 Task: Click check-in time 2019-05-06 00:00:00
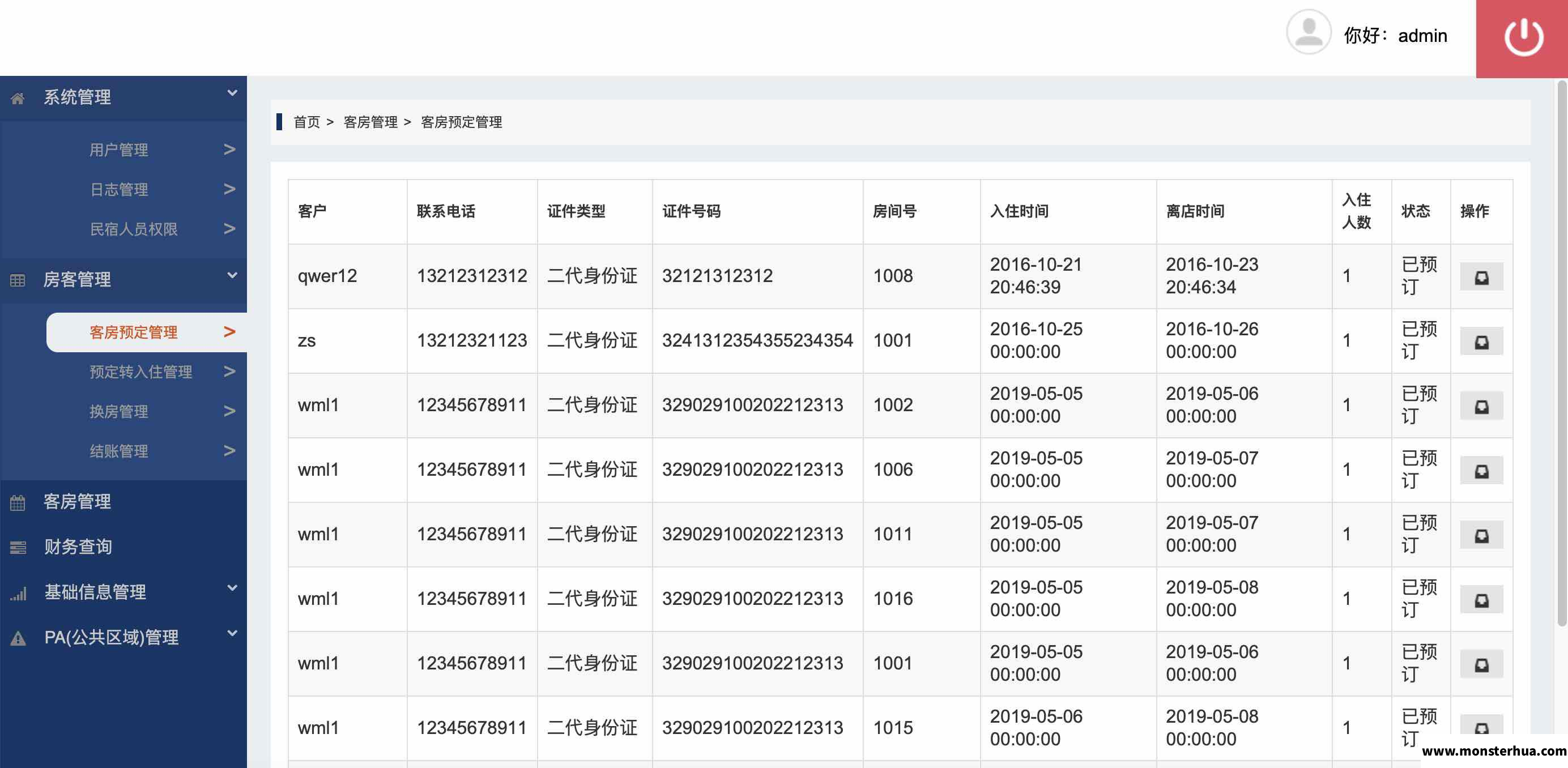click(x=1036, y=728)
